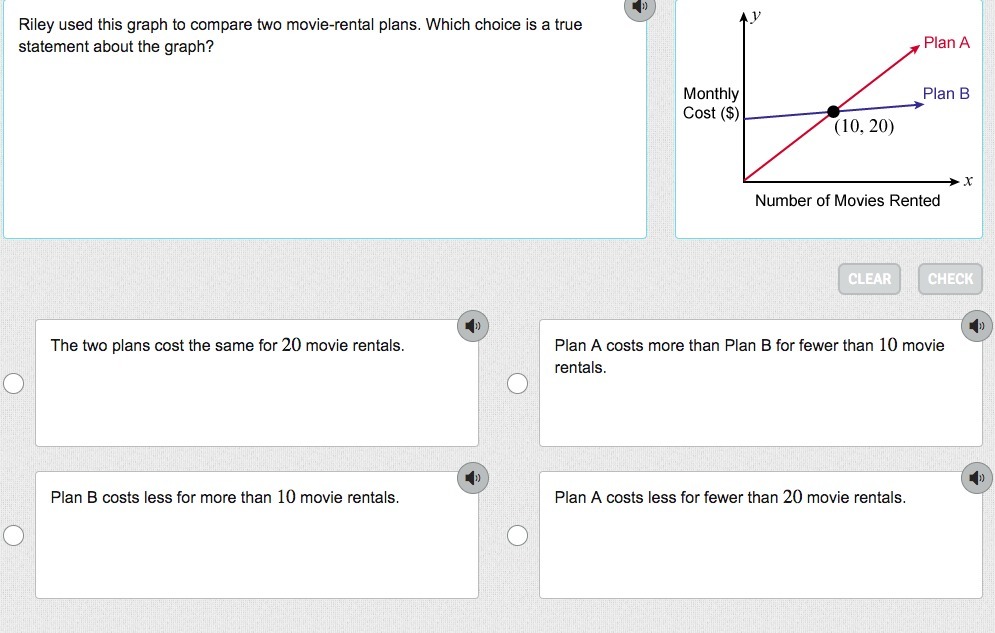
Task: Click the 'Monthly Cost ($)' axis label
Action: 711,103
